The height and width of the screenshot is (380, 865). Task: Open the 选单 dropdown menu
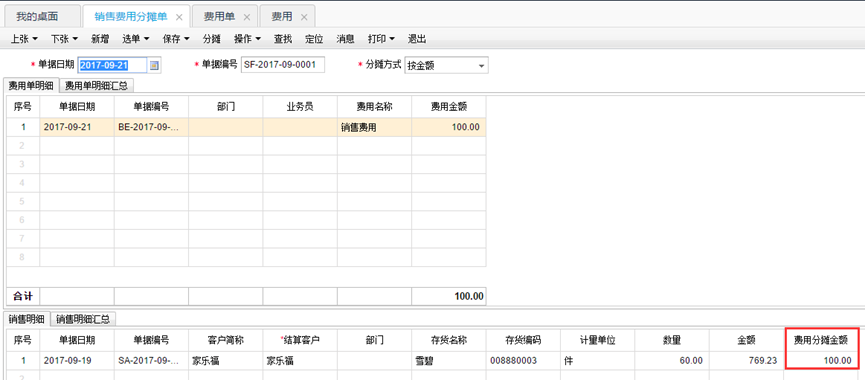point(136,39)
